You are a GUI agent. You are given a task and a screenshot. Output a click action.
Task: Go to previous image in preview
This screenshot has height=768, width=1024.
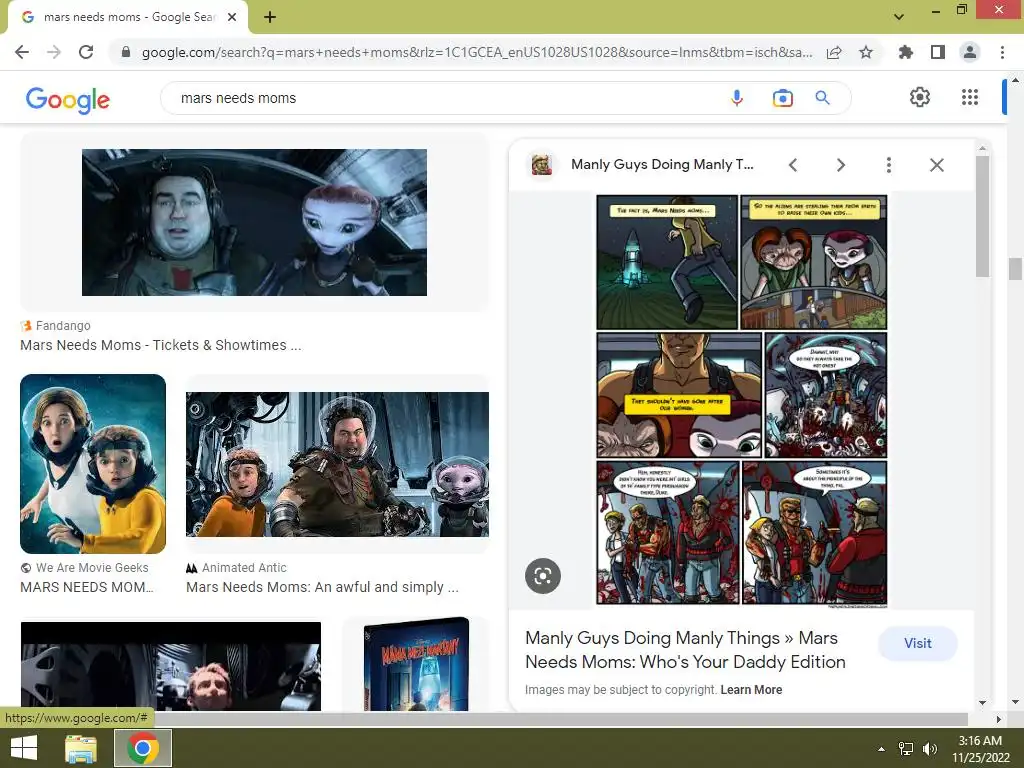click(793, 165)
